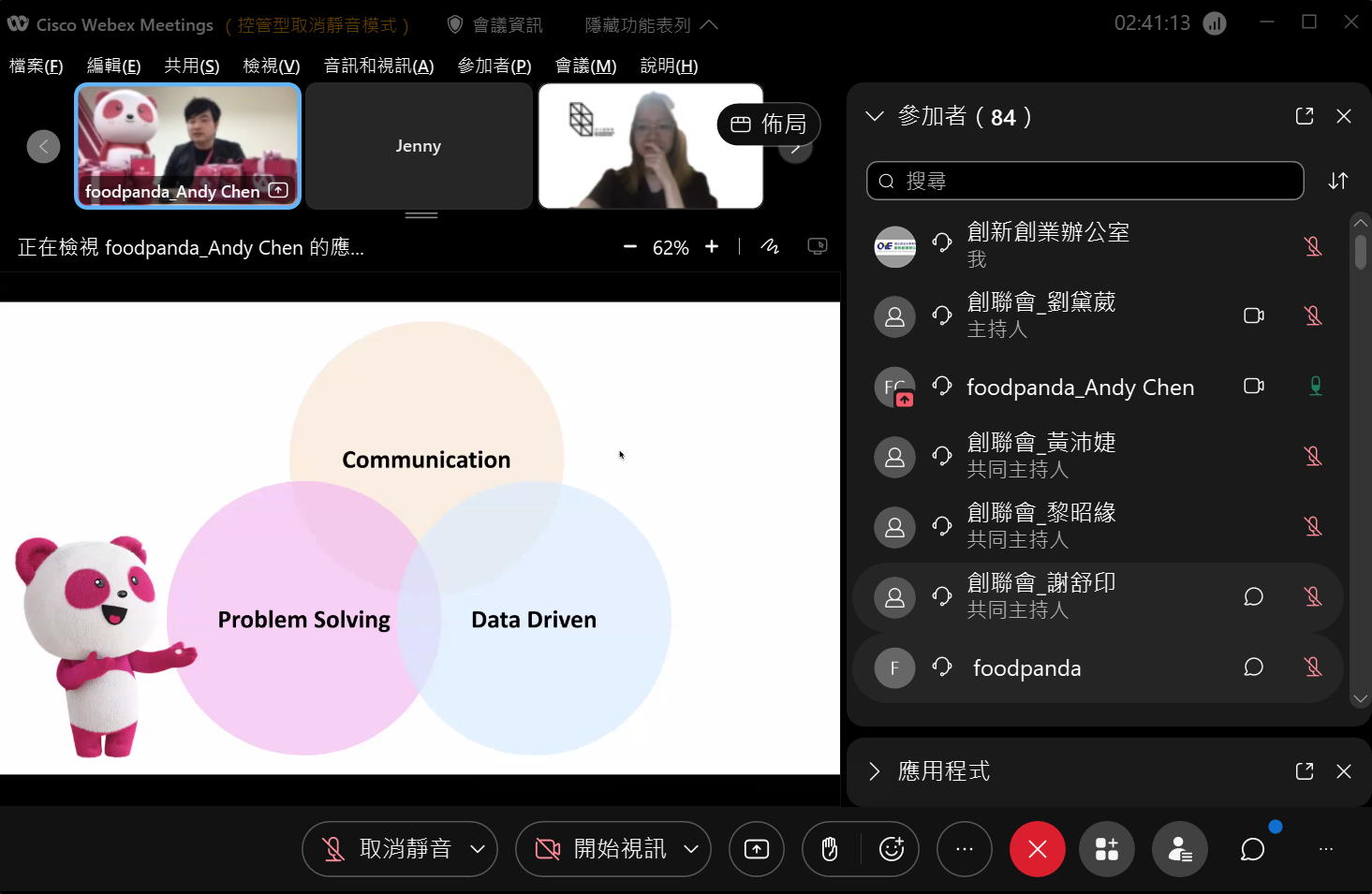
Task: Raise hand in the meeting
Action: (x=830, y=849)
